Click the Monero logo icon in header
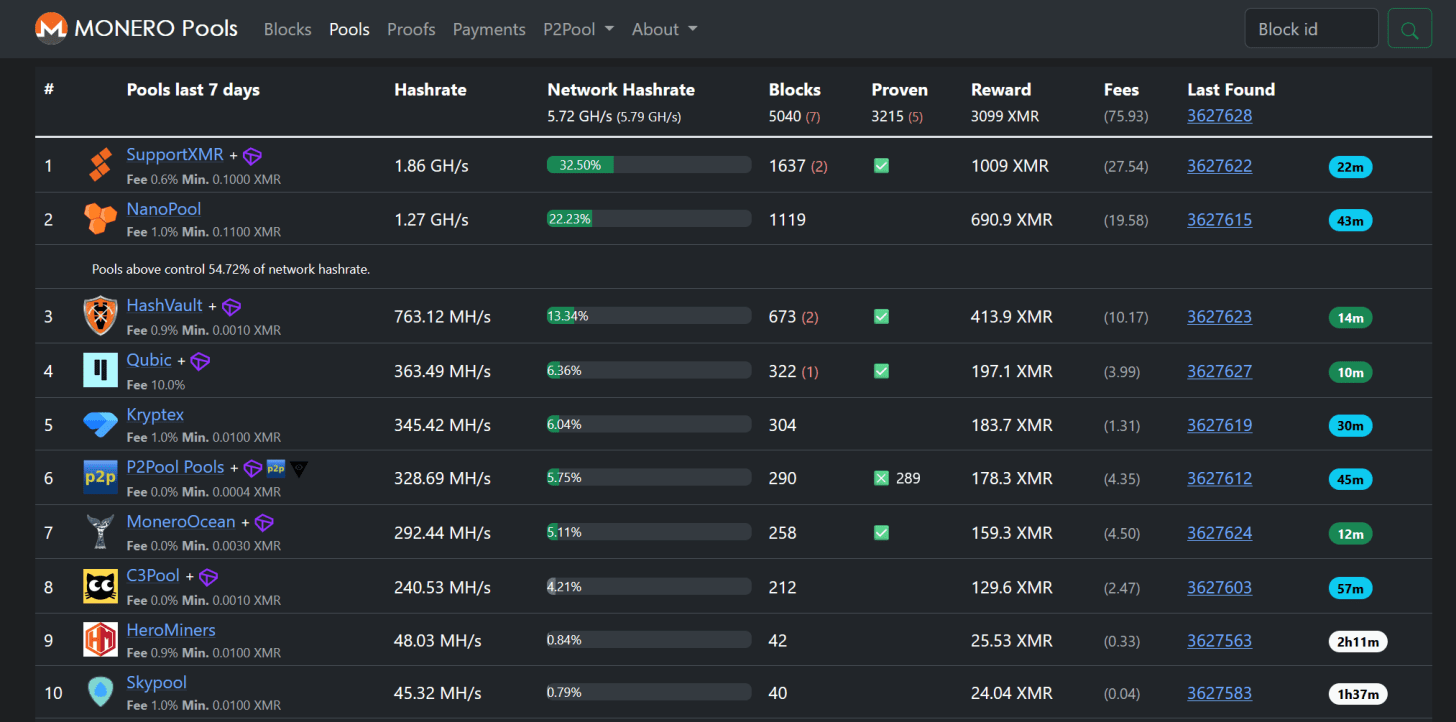This screenshot has width=1456, height=722. click(51, 28)
